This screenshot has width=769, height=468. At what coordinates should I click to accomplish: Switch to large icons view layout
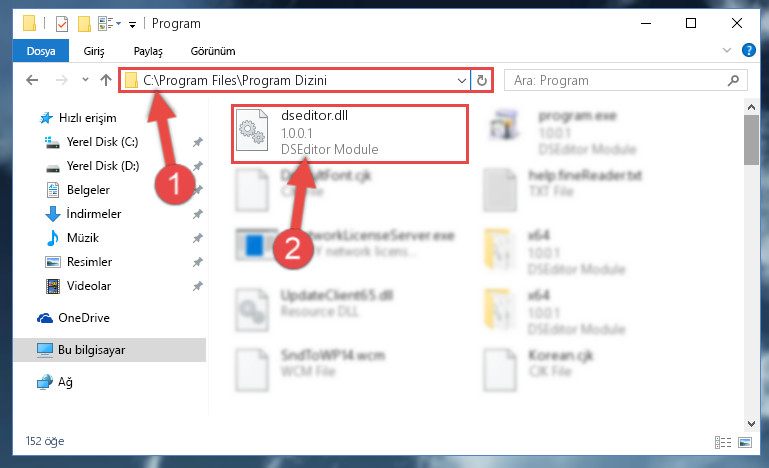pyautogui.click(x=745, y=442)
